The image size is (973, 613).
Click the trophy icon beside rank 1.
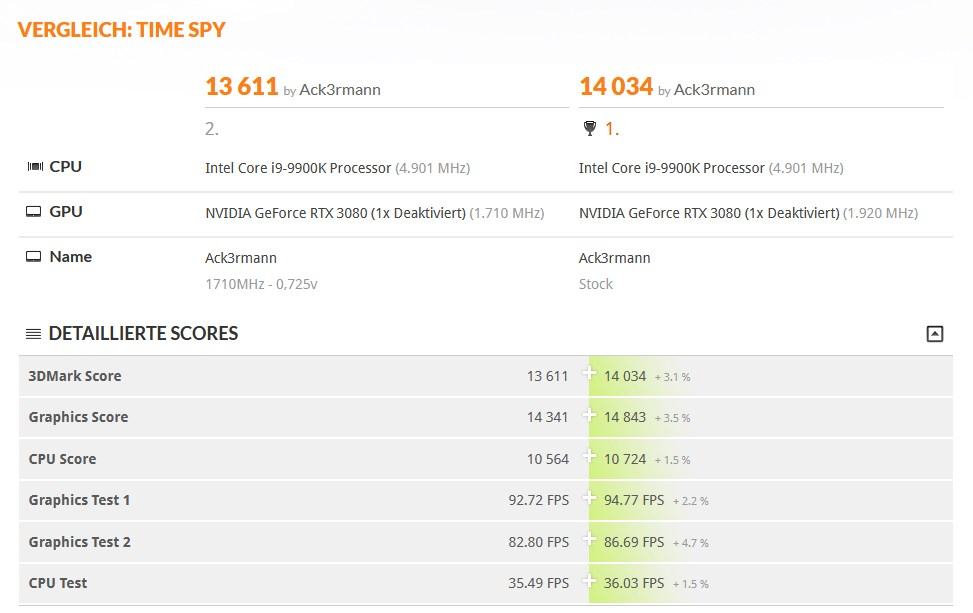[x=590, y=128]
